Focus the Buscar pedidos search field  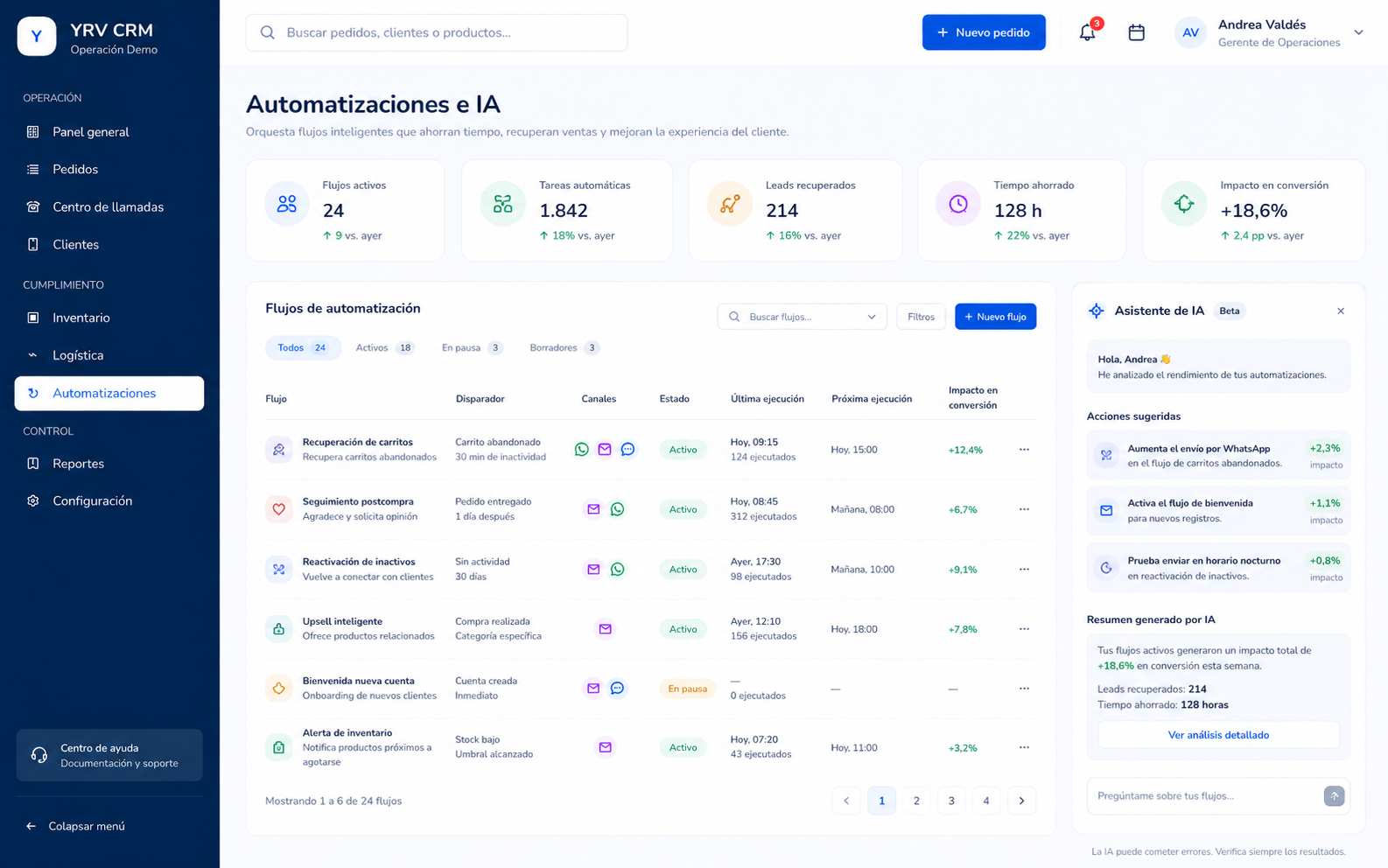pos(437,32)
